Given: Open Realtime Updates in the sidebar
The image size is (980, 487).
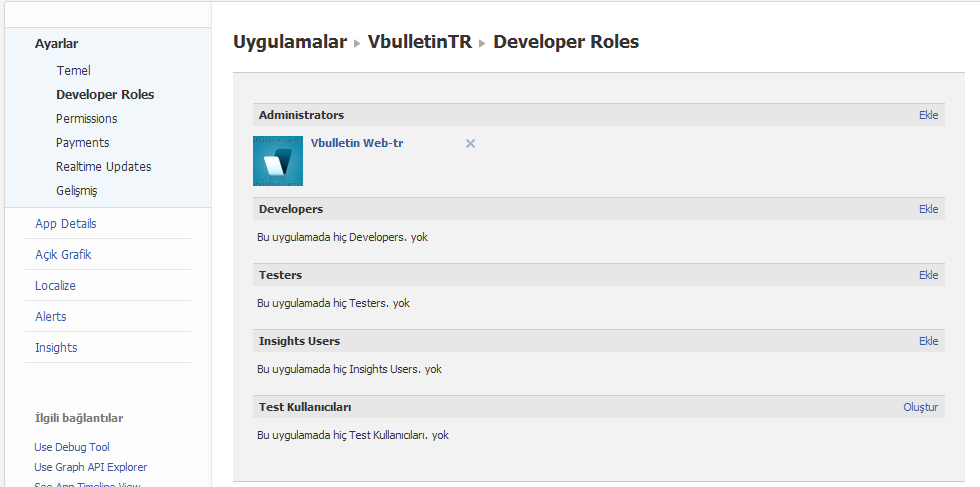Looking at the screenshot, I should (103, 167).
